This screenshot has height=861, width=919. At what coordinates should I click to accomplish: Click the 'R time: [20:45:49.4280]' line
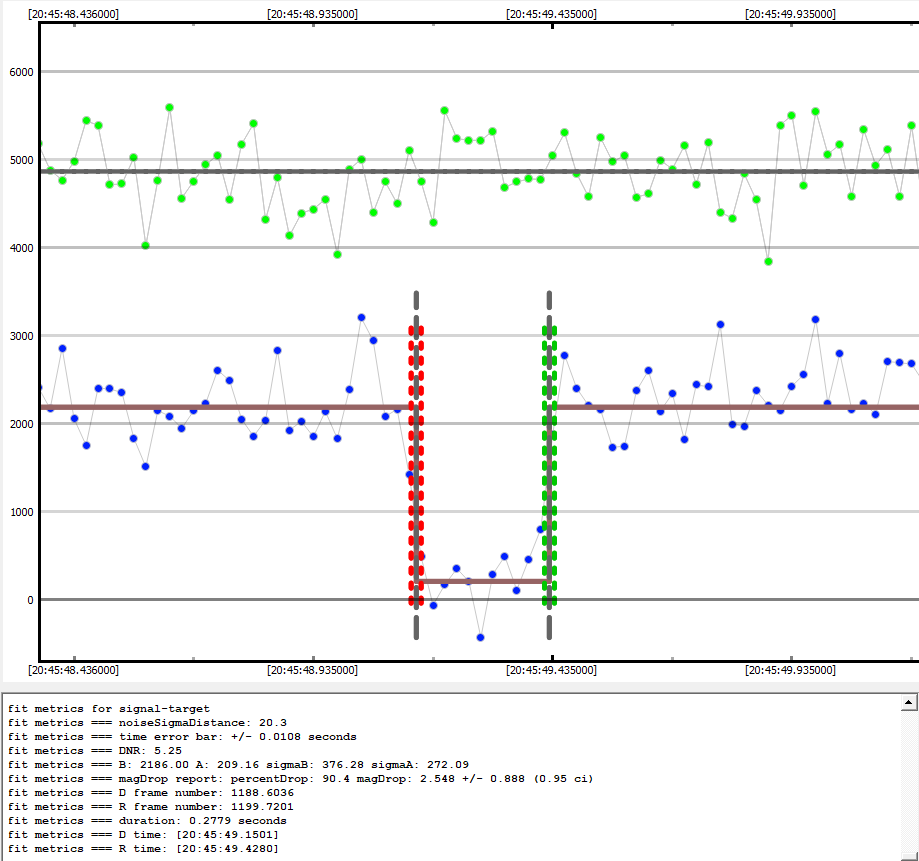[x=144, y=849]
